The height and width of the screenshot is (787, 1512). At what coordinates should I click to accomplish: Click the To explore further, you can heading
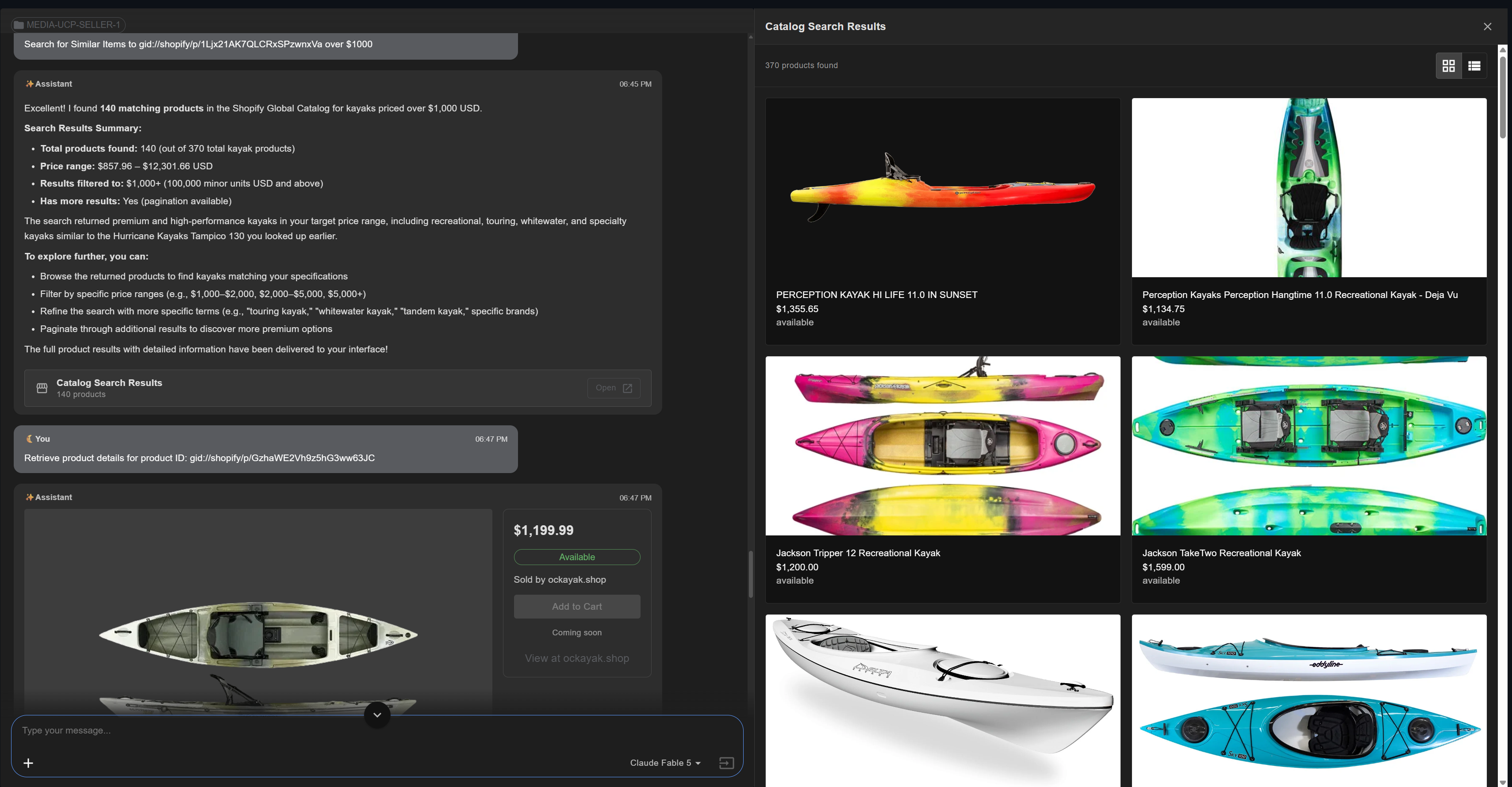[86, 256]
